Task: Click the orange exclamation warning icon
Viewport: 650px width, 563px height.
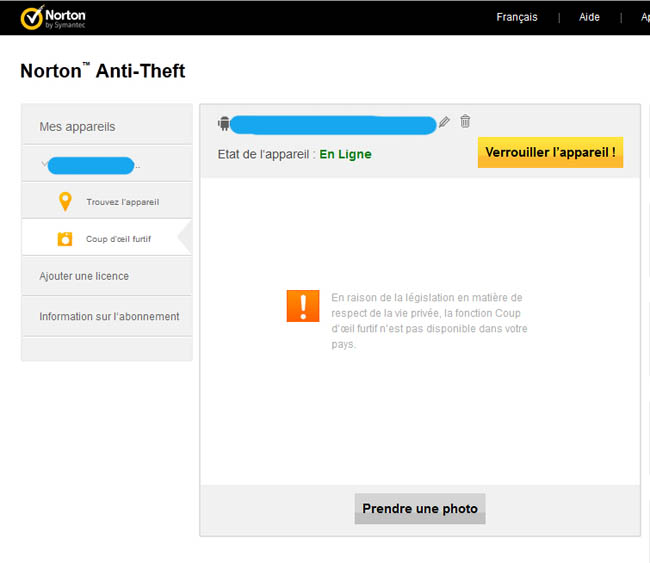Action: (303, 306)
